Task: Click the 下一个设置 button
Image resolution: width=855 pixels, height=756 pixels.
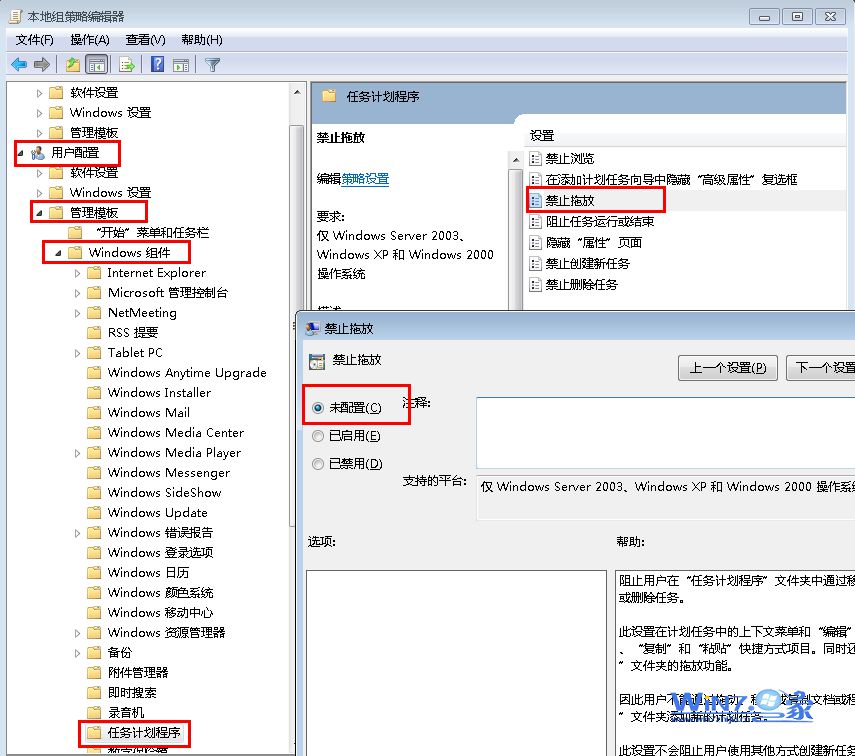Action: tap(821, 368)
